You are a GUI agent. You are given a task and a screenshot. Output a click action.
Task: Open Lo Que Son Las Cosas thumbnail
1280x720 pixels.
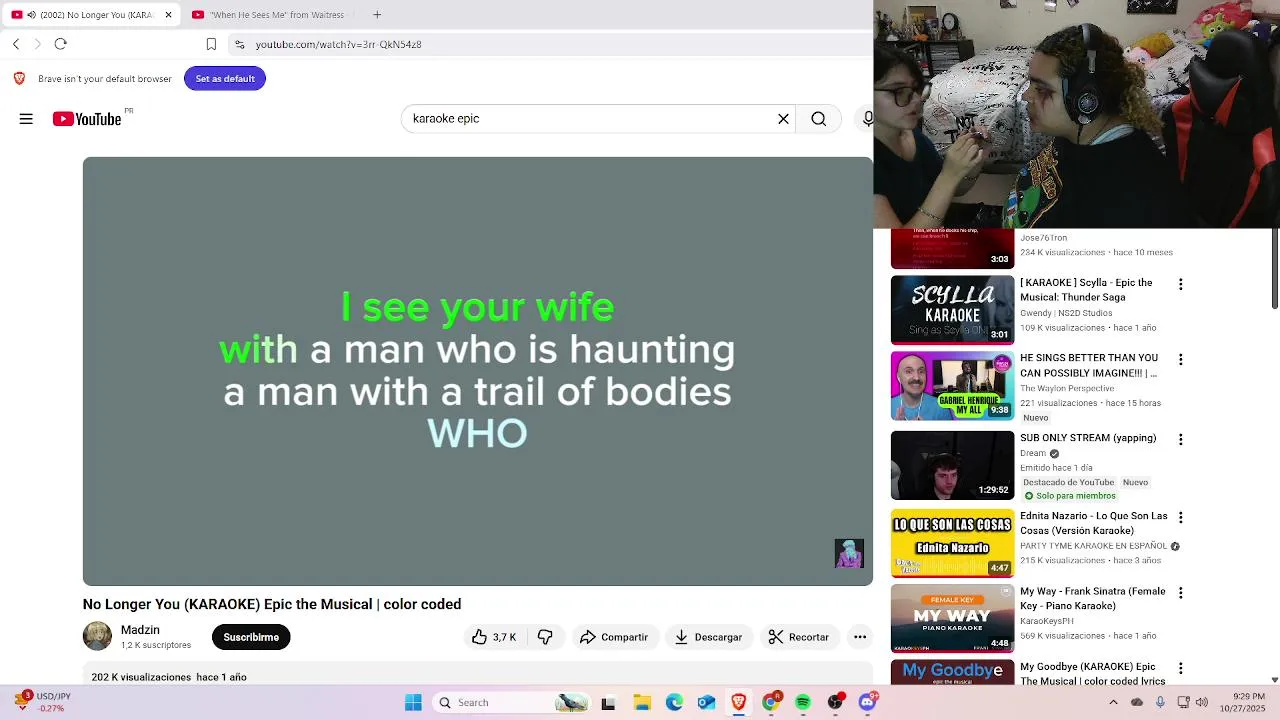(x=952, y=543)
